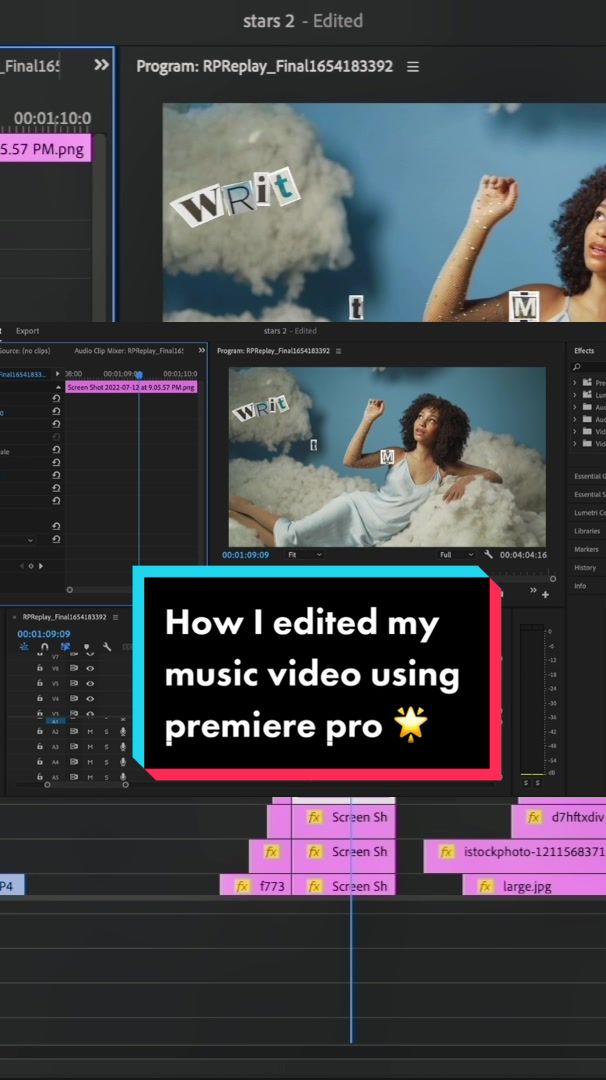
Task: Open the Program monitor settings wrench
Action: tap(488, 555)
